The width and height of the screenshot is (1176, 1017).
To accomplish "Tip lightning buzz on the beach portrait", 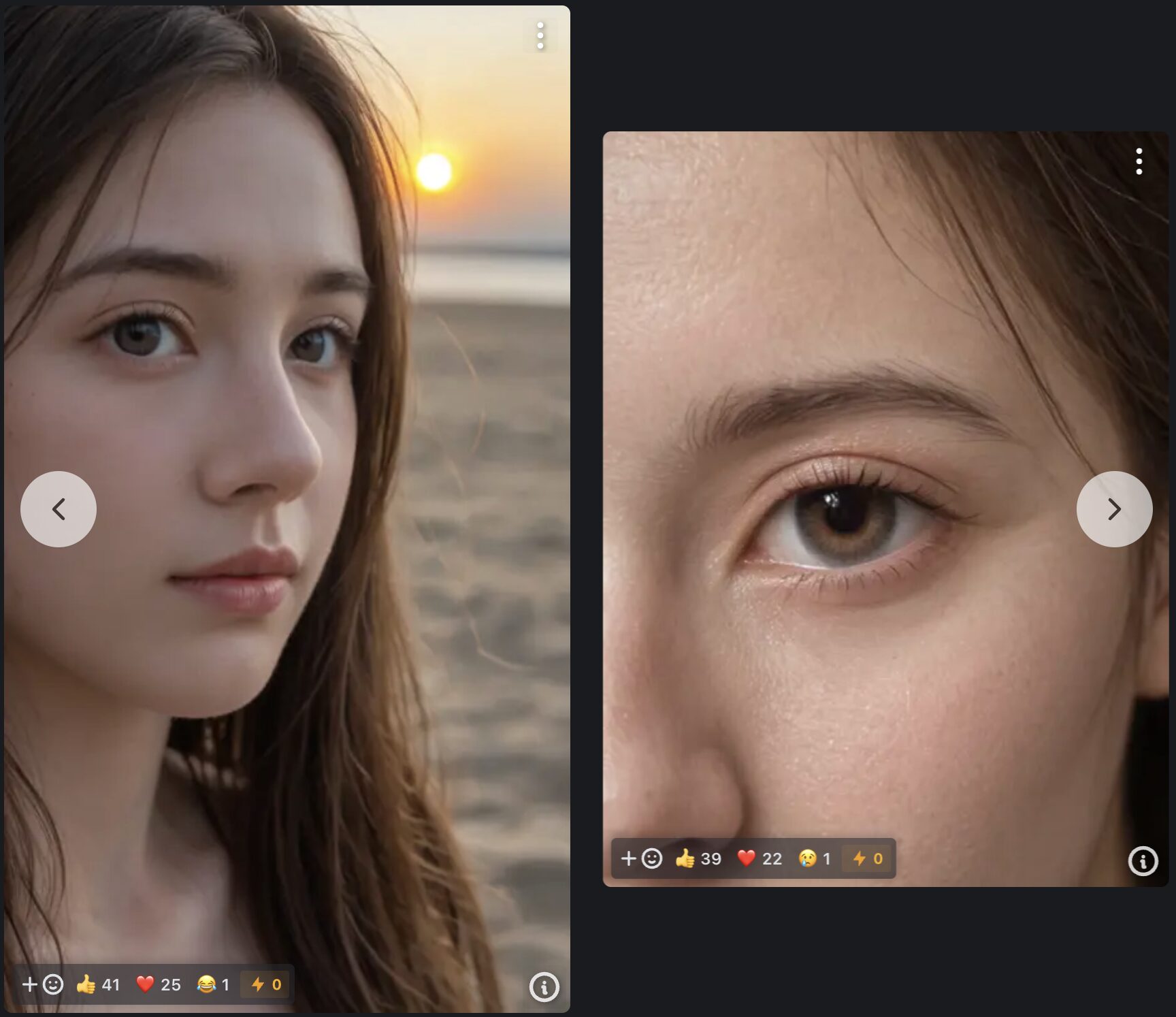I will (266, 984).
